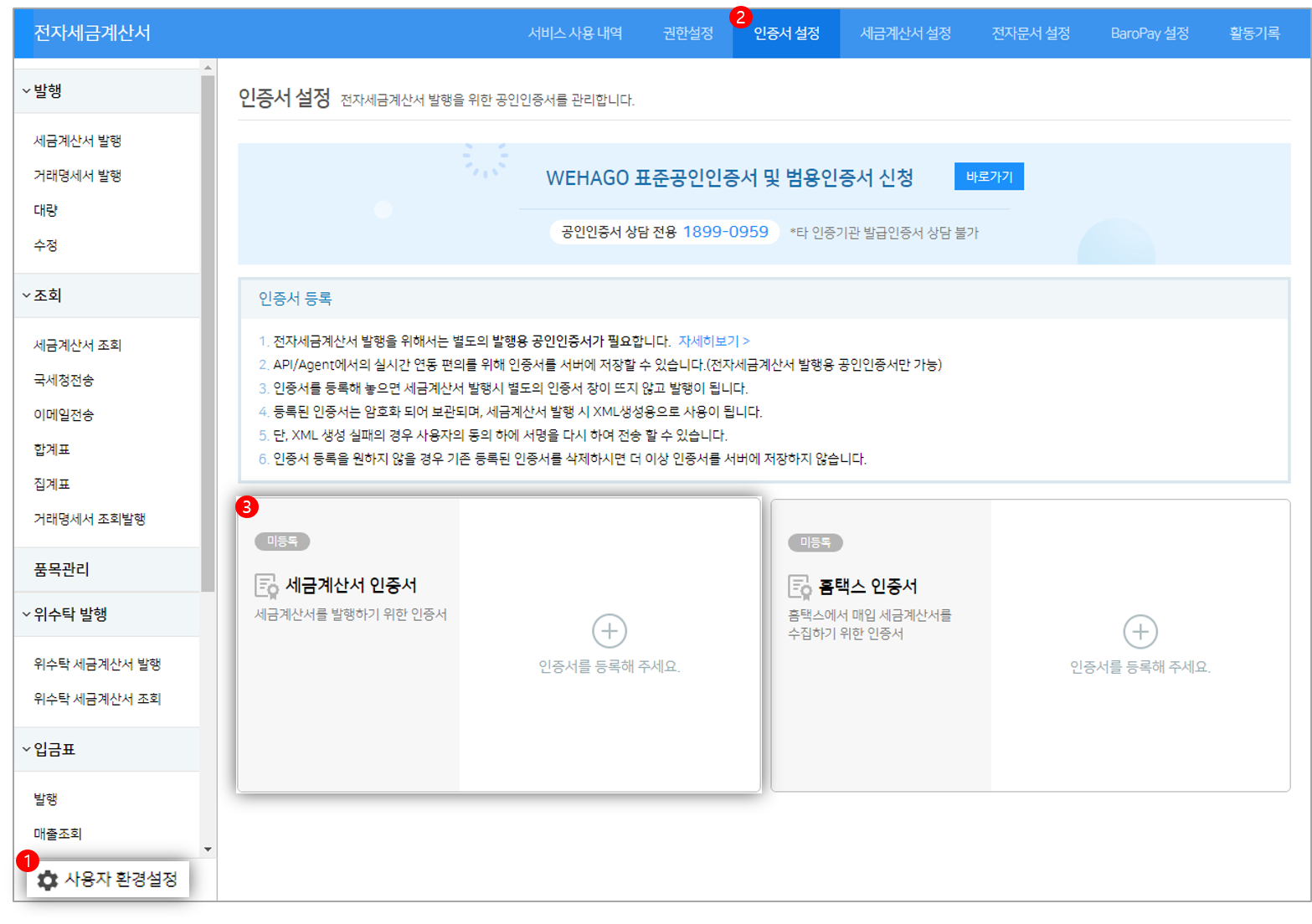The height and width of the screenshot is (924, 1312).
Task: Click the gear icon for 사용자 환경설정
Action: (x=48, y=880)
